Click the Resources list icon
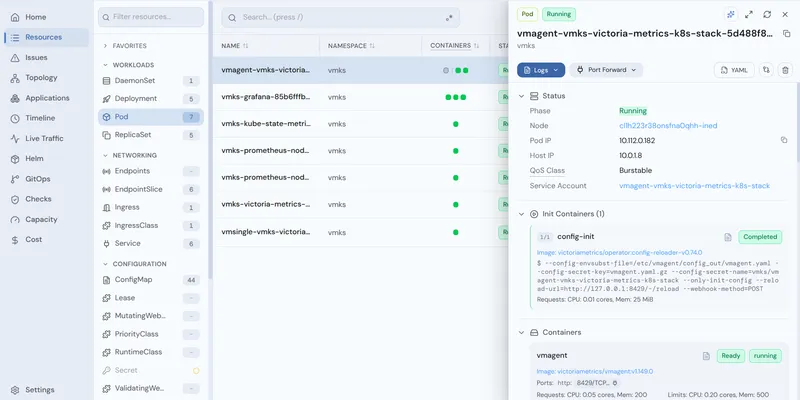The image size is (800, 400). pos(15,37)
